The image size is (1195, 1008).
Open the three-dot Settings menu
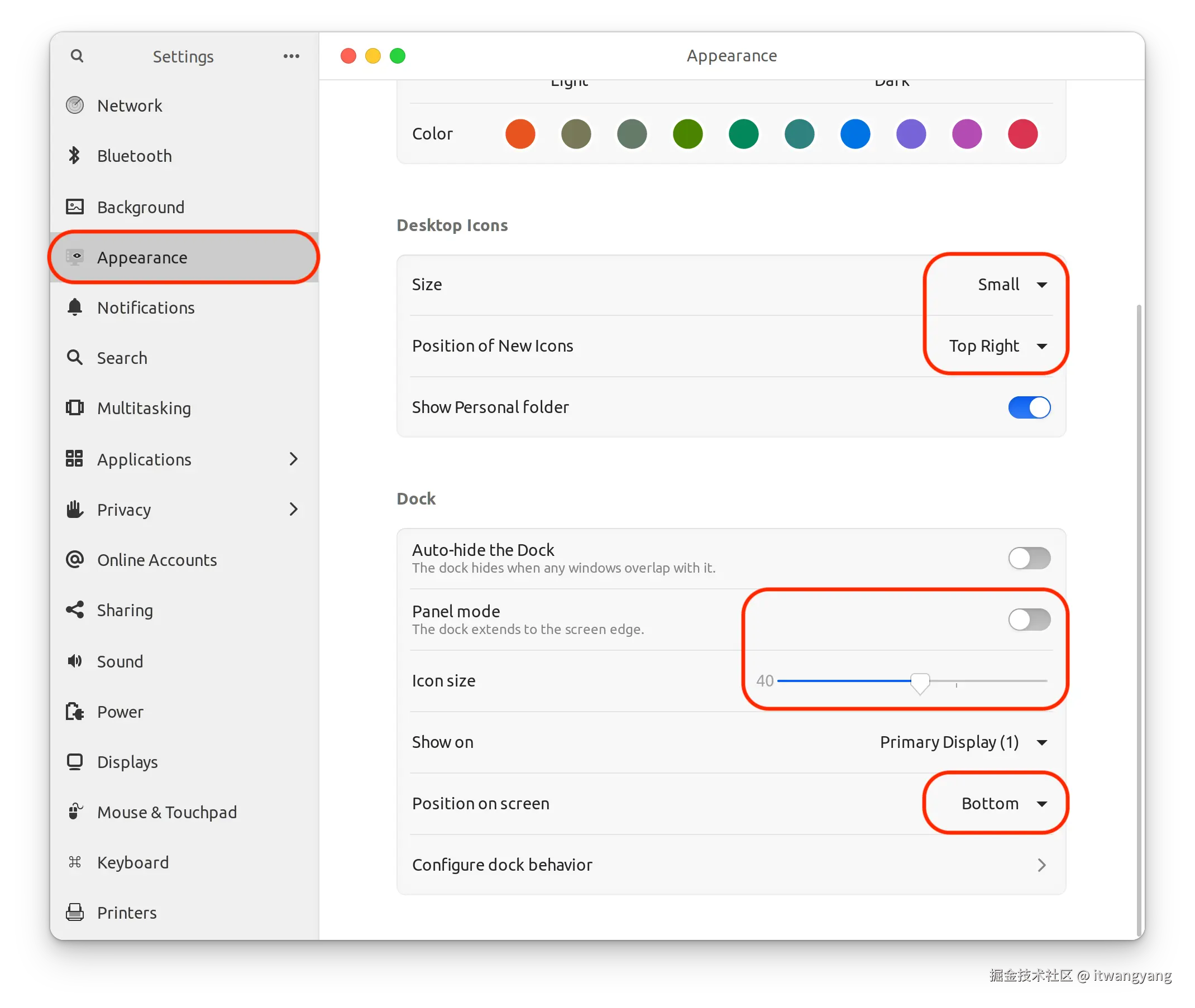point(291,56)
